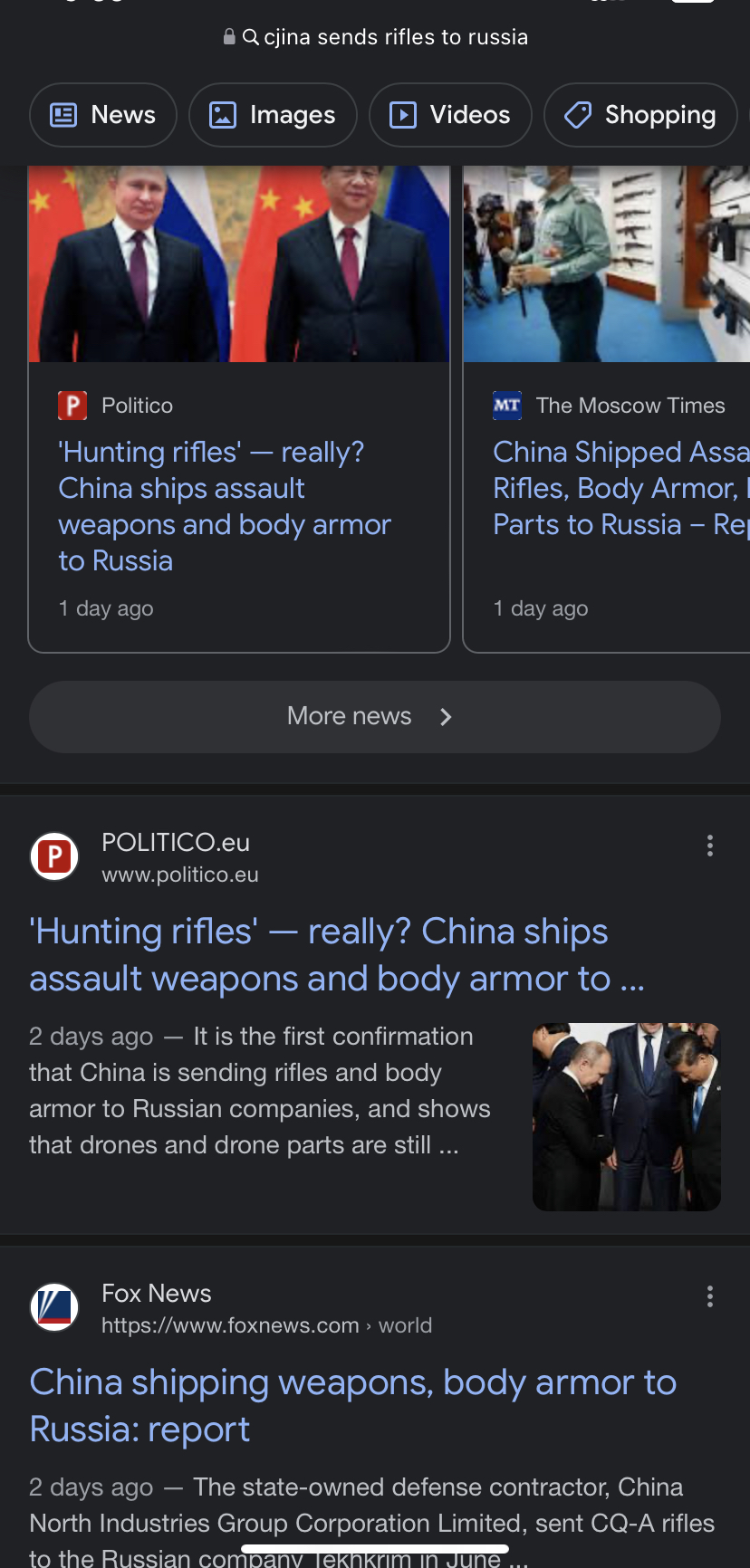Tap the search magnifier icon in address bar
Viewport: 750px width, 1568px height.
[x=251, y=37]
